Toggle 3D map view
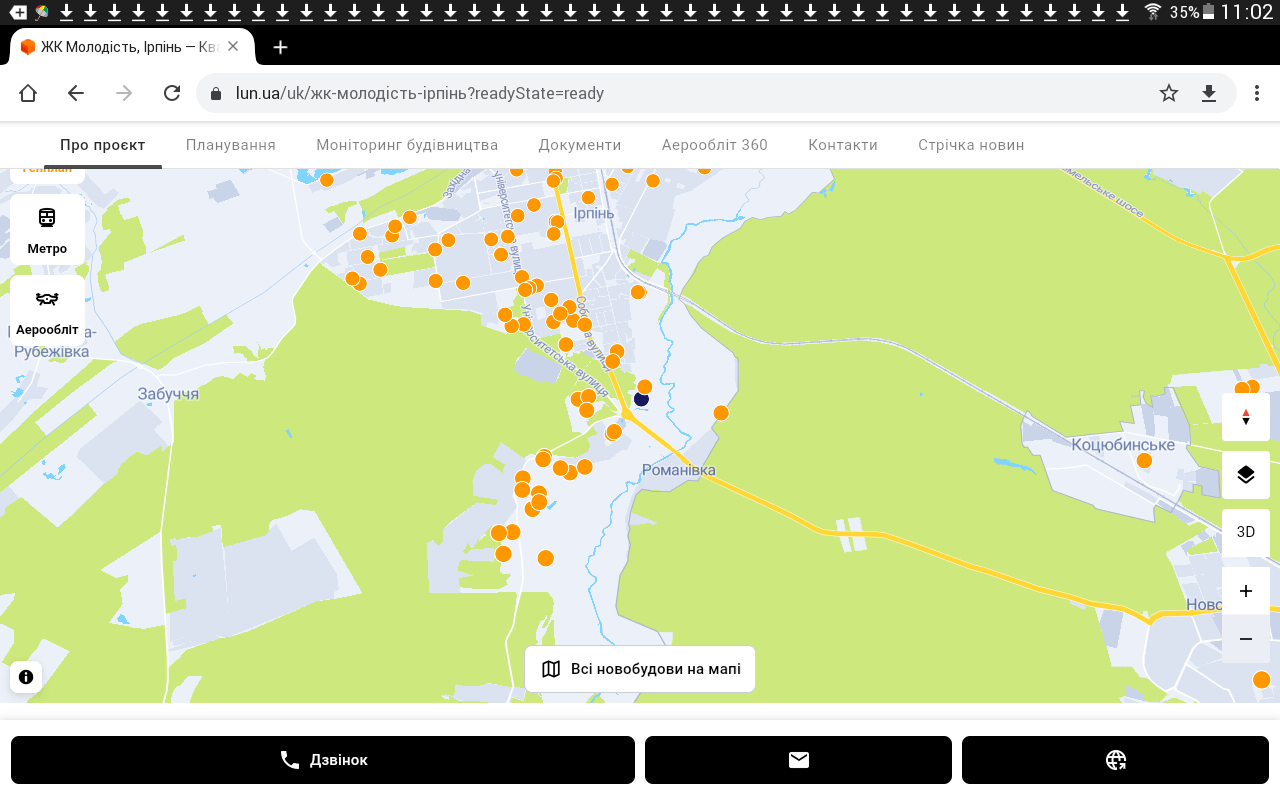The width and height of the screenshot is (1280, 800). (1245, 532)
